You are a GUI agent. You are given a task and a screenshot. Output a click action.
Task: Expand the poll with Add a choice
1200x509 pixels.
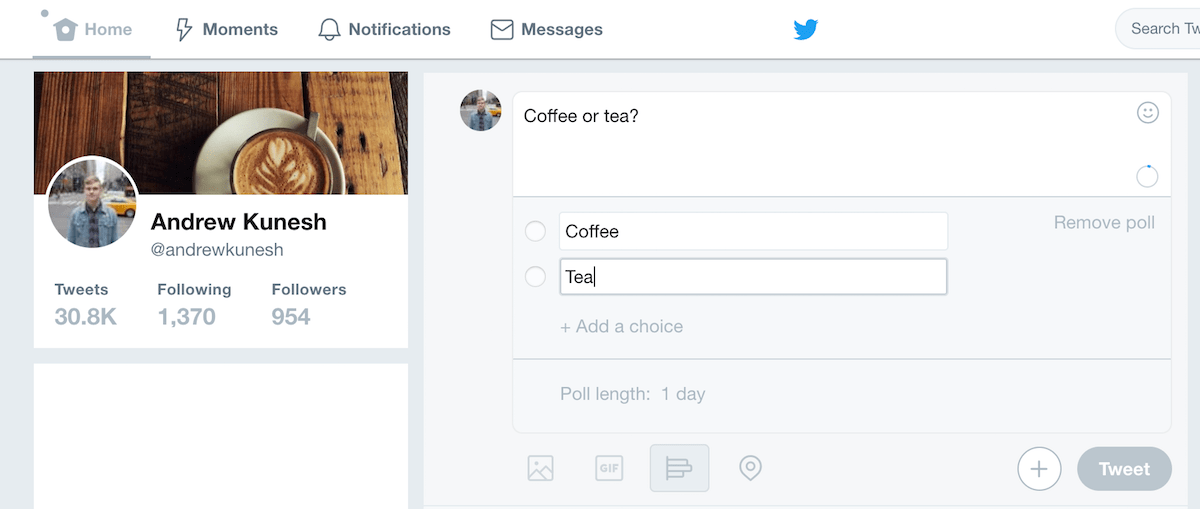[622, 326]
